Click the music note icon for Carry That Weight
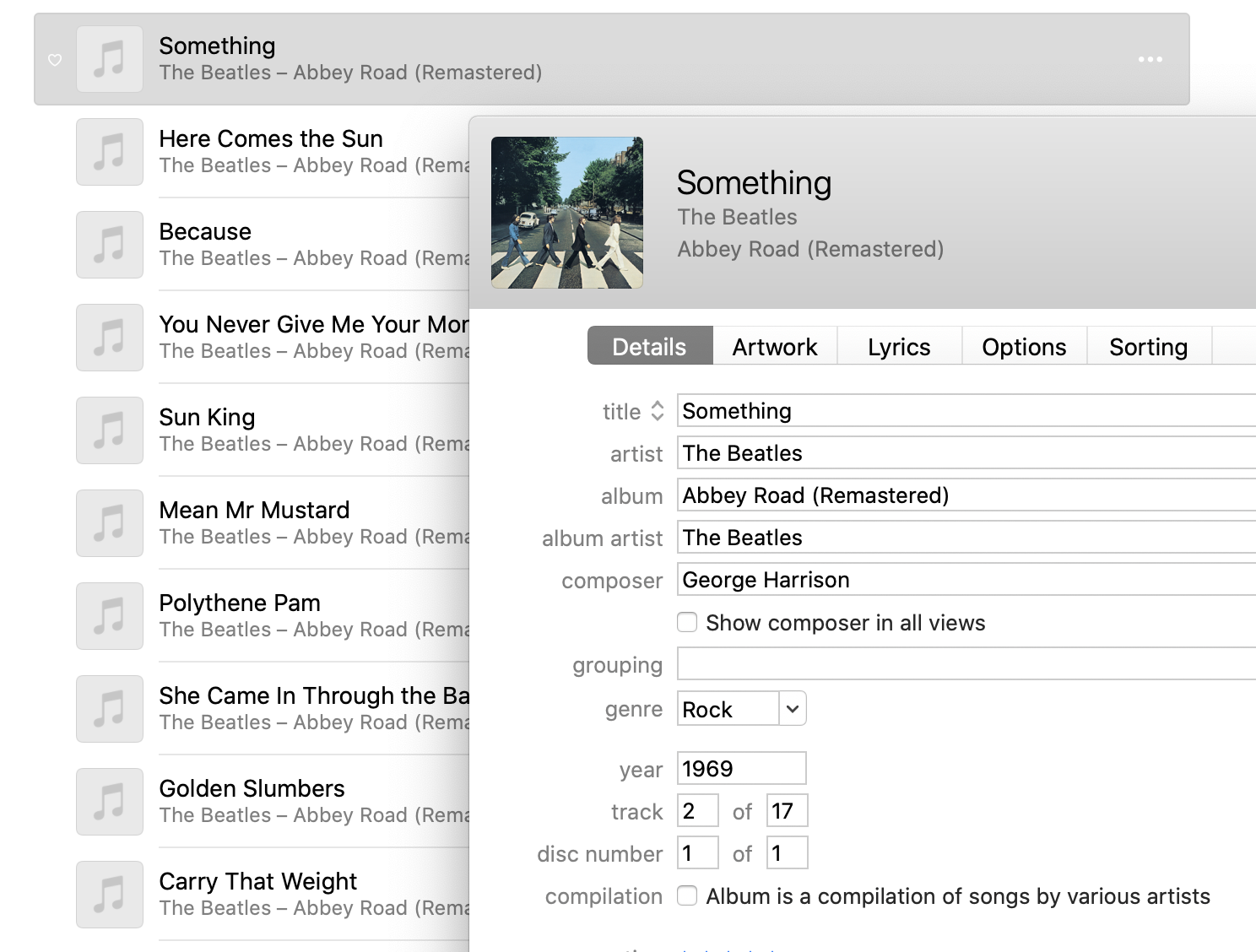The width and height of the screenshot is (1256, 952). (110, 895)
